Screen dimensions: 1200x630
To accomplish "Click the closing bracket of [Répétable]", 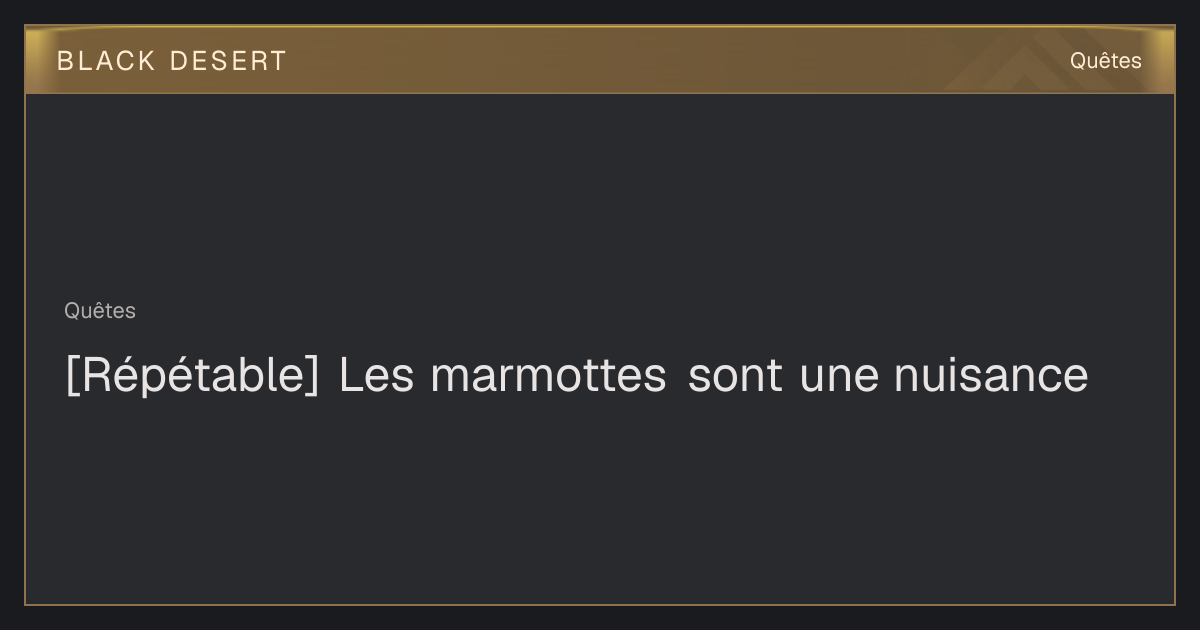I will (x=313, y=376).
